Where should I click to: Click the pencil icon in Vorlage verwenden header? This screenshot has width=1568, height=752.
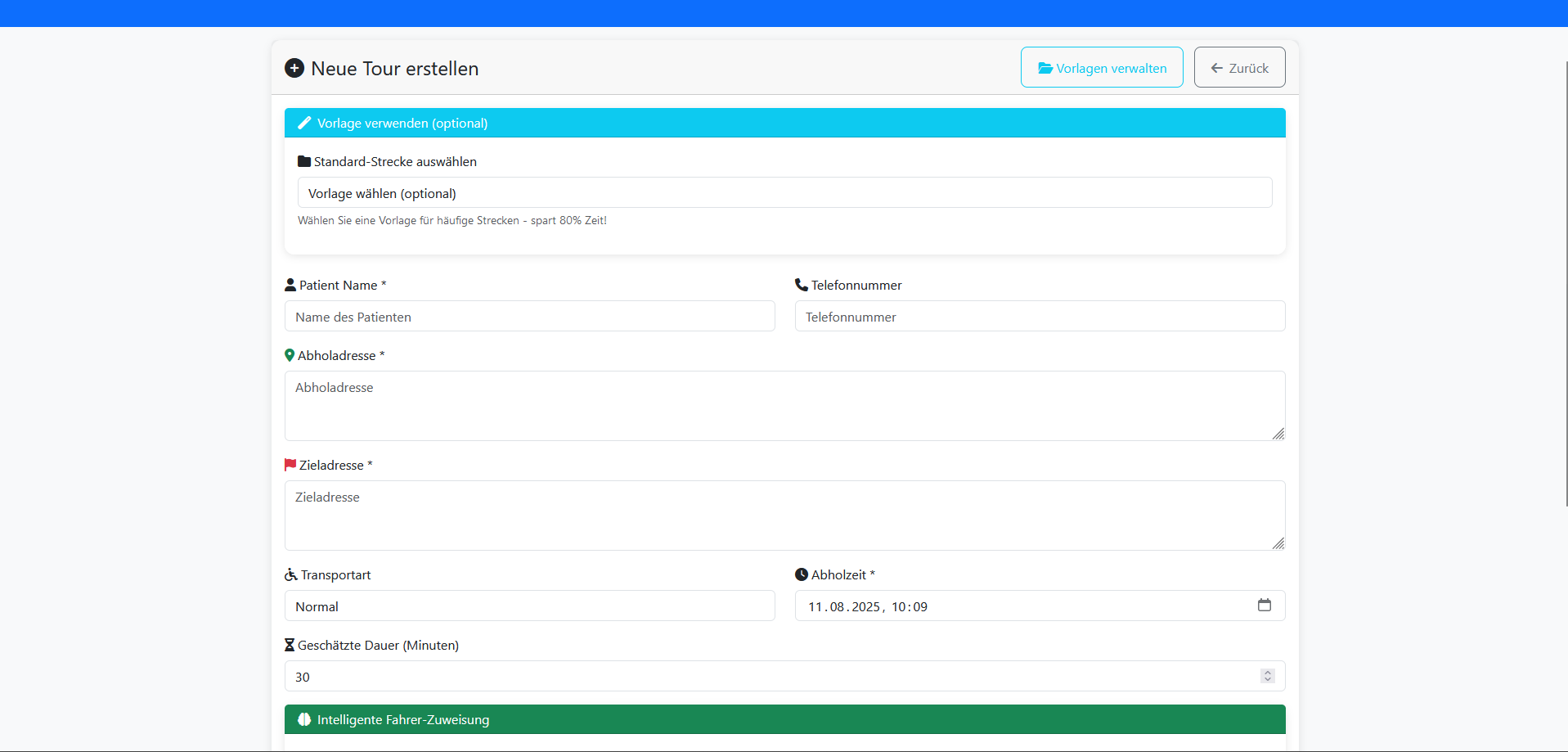click(x=303, y=122)
